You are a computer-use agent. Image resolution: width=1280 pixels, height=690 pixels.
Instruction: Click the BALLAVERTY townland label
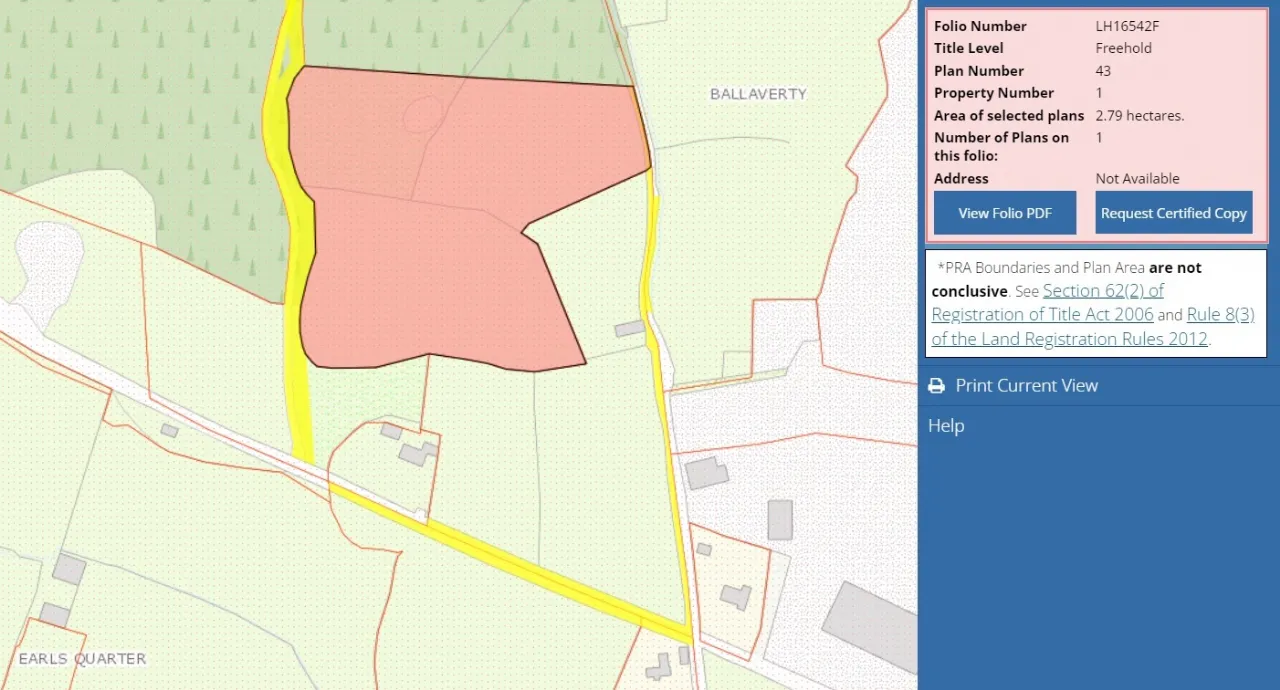(x=758, y=94)
